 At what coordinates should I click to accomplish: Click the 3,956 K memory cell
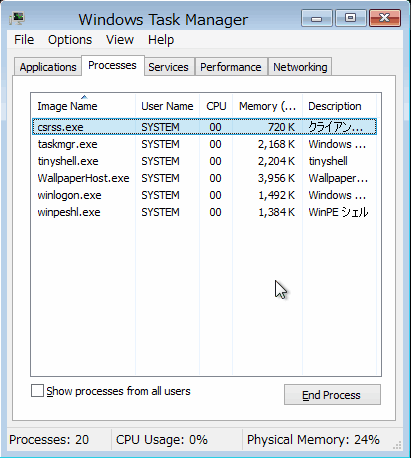coord(276,178)
